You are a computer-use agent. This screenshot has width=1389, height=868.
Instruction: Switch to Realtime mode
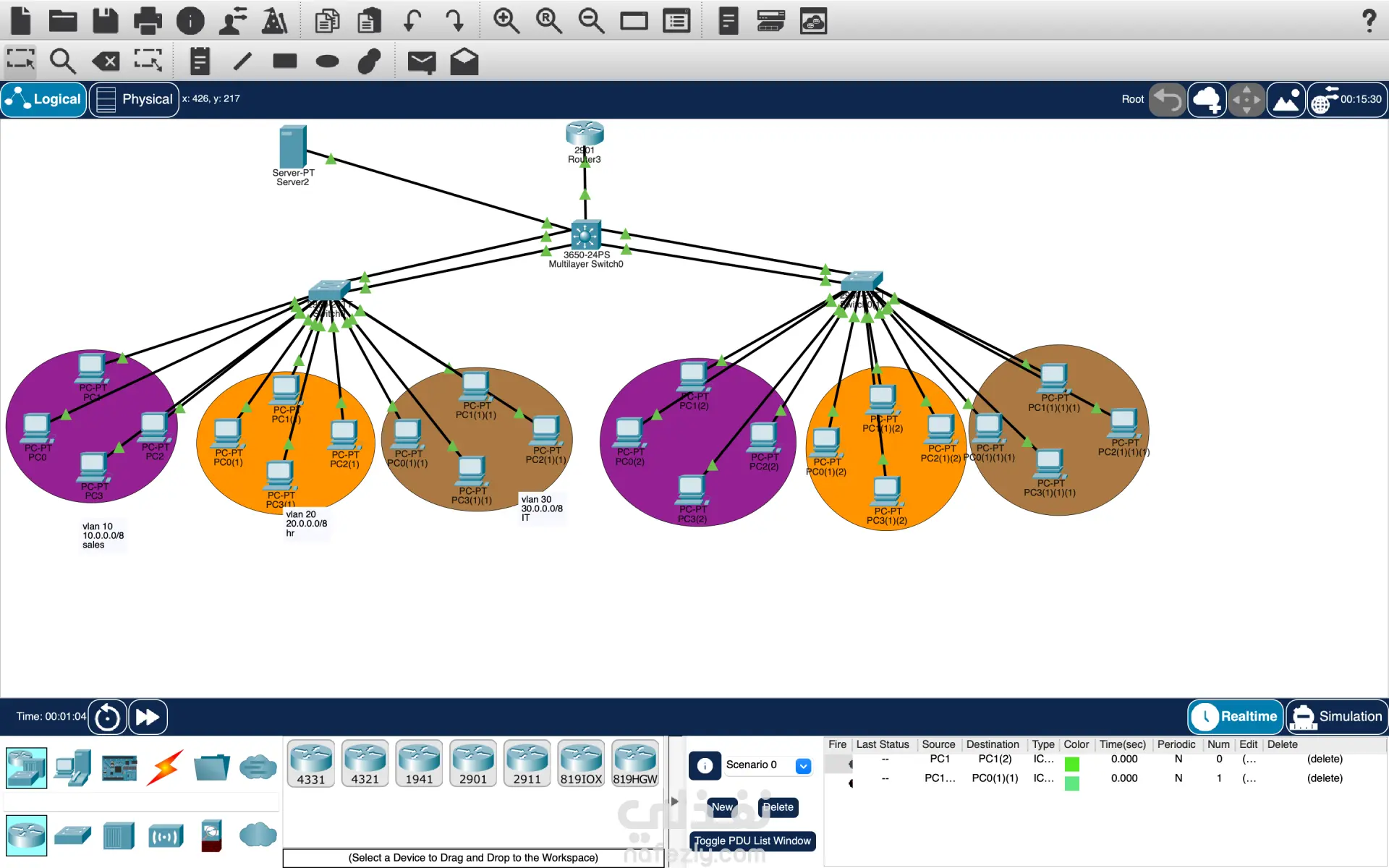(x=1235, y=716)
